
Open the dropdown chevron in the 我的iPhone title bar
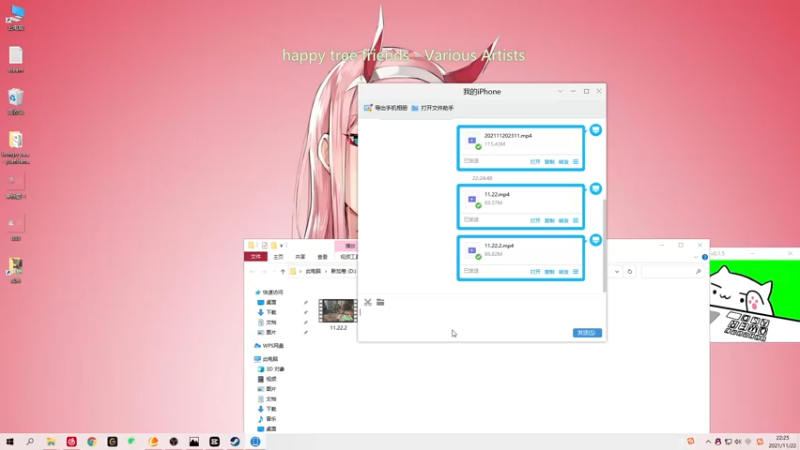pos(560,91)
